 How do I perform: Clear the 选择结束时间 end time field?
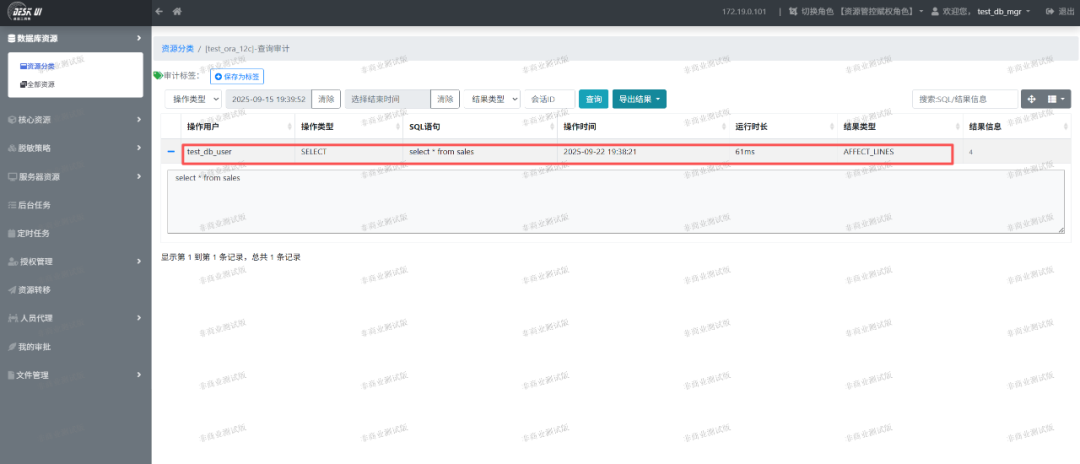pyautogui.click(x=445, y=99)
